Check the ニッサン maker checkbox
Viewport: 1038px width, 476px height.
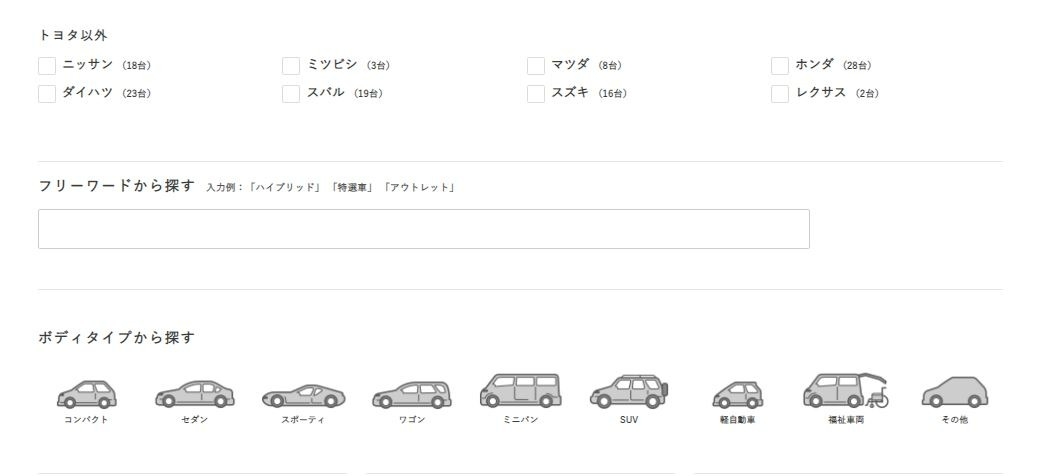[47, 66]
